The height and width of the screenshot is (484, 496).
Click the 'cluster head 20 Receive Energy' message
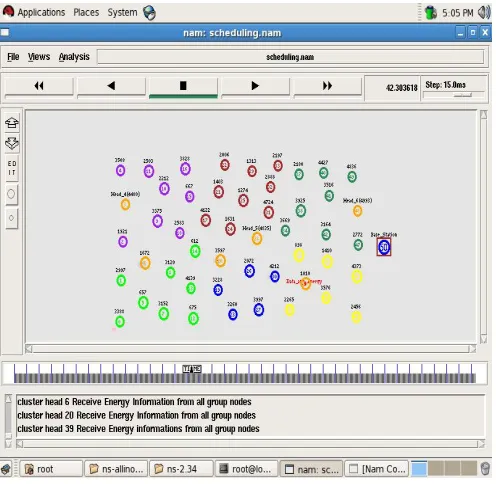(136, 415)
